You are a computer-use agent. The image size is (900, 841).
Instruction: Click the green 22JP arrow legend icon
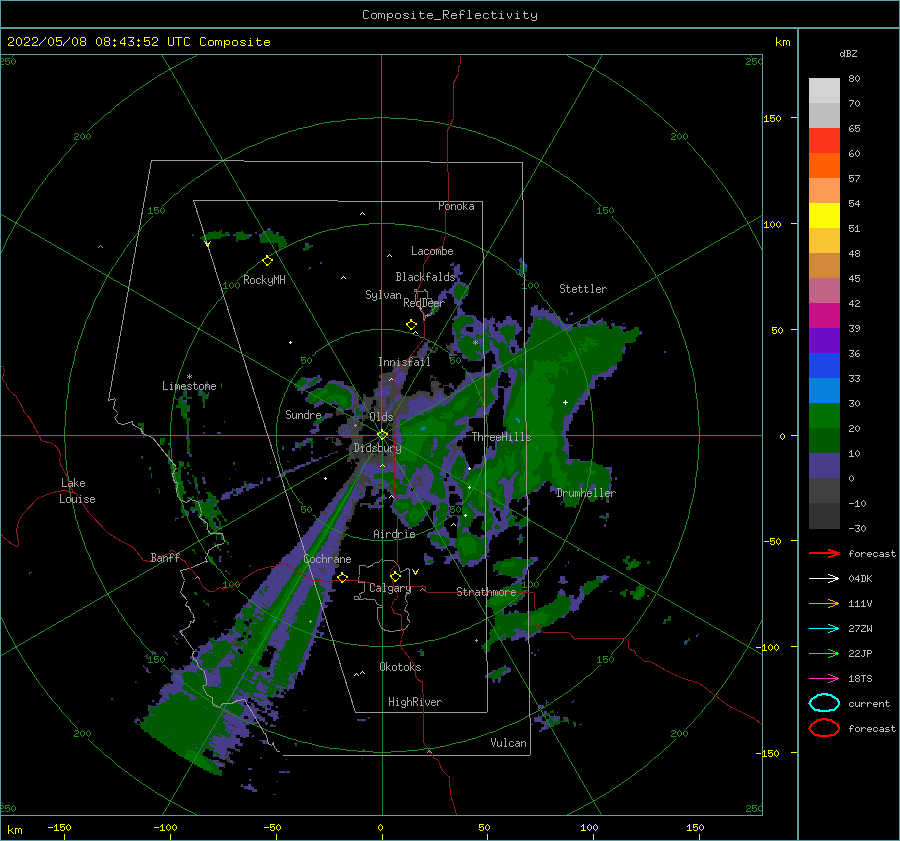[824, 653]
